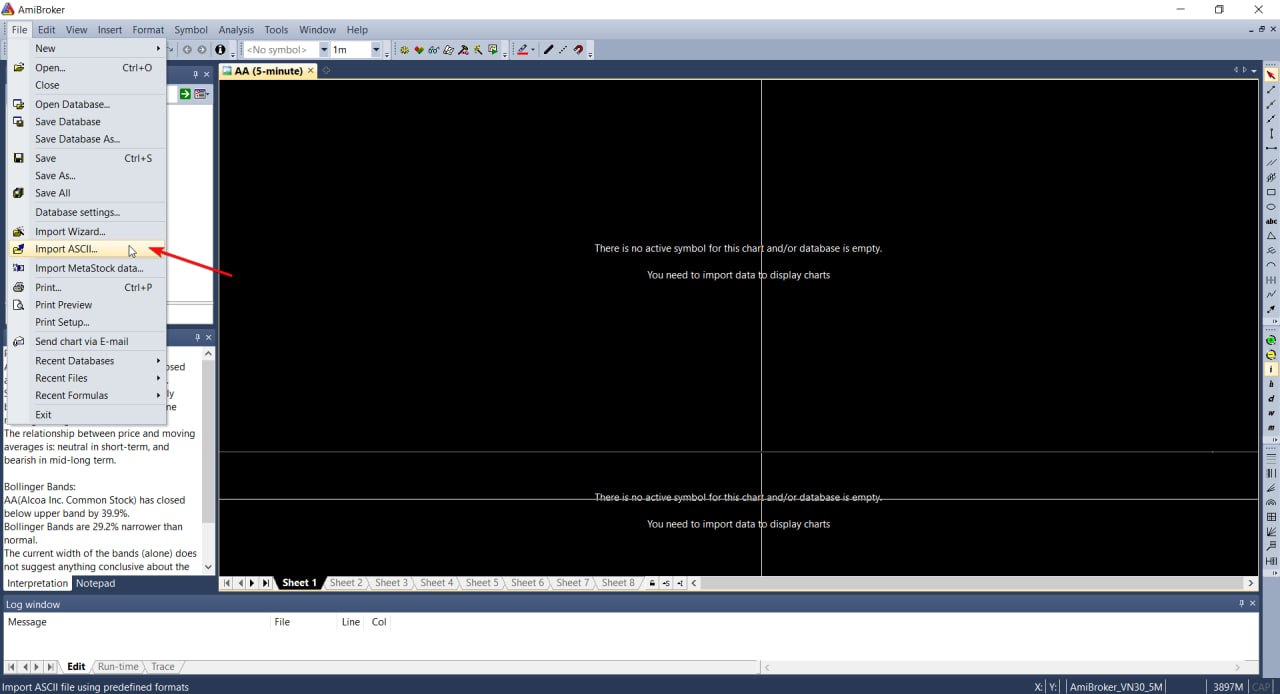Click the red-green hearts toolbar icon
The height and width of the screenshot is (694, 1280).
pyautogui.click(x=419, y=49)
